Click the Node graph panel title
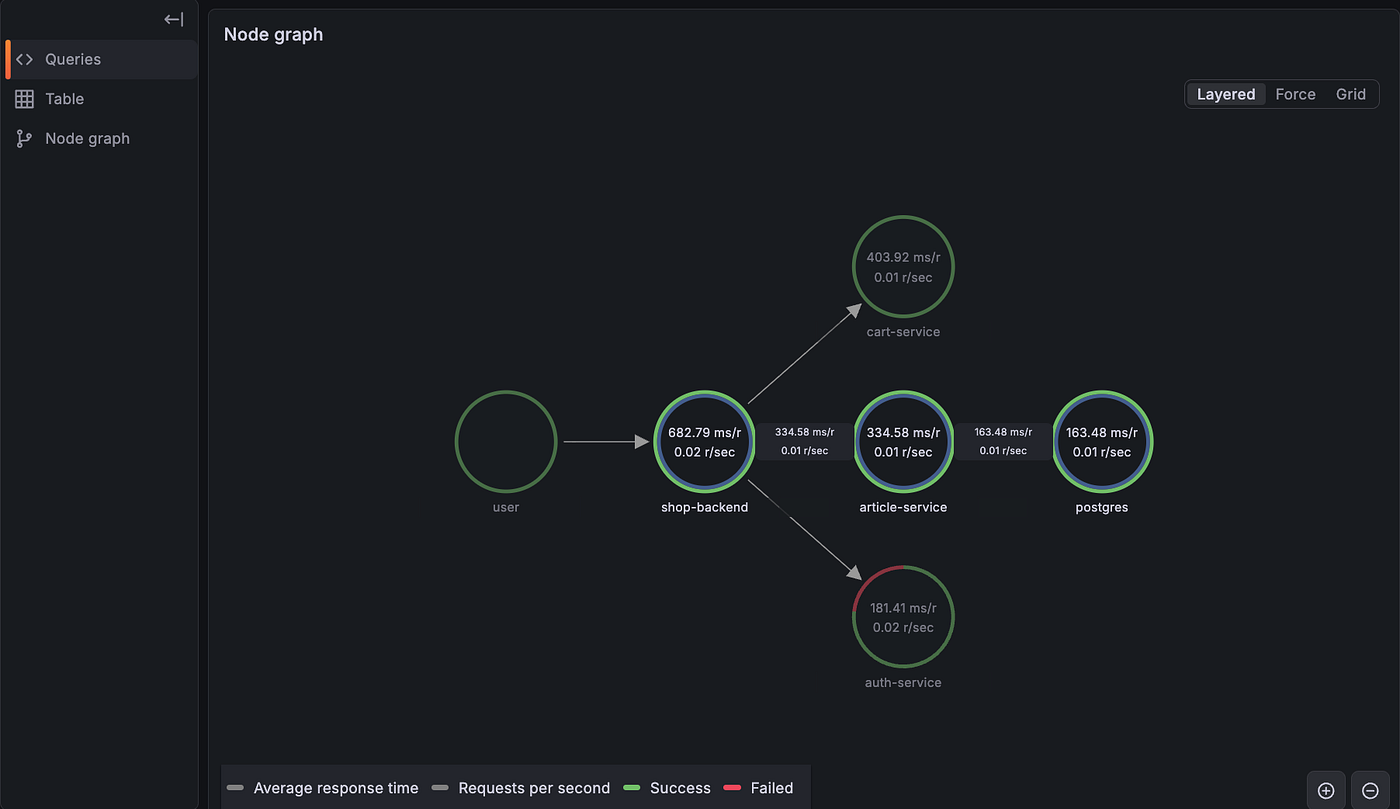 273,34
